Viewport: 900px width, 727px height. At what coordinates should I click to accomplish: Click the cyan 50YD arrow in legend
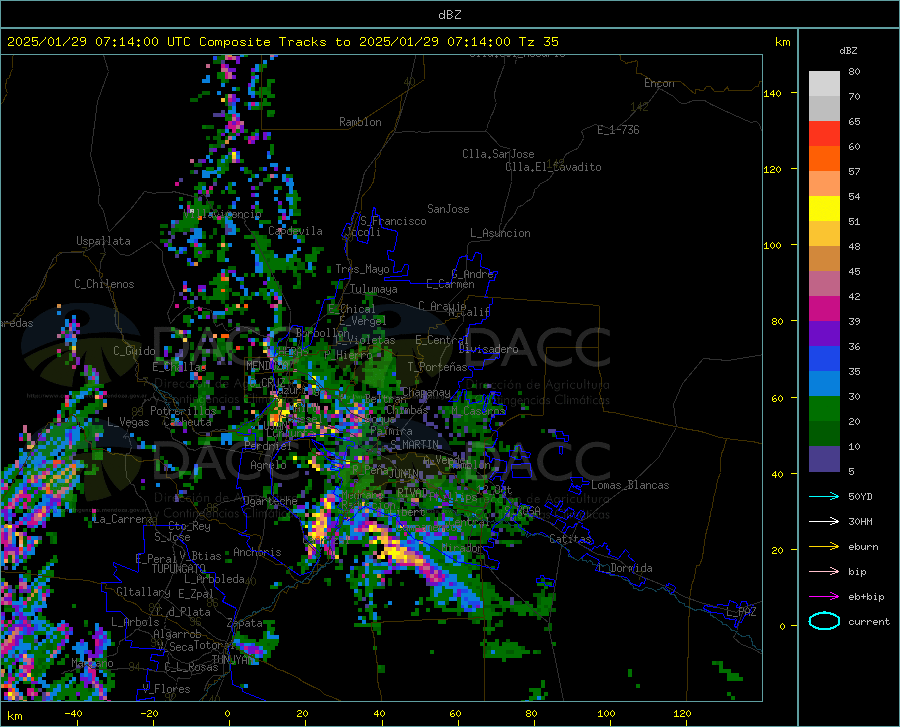tap(824, 496)
